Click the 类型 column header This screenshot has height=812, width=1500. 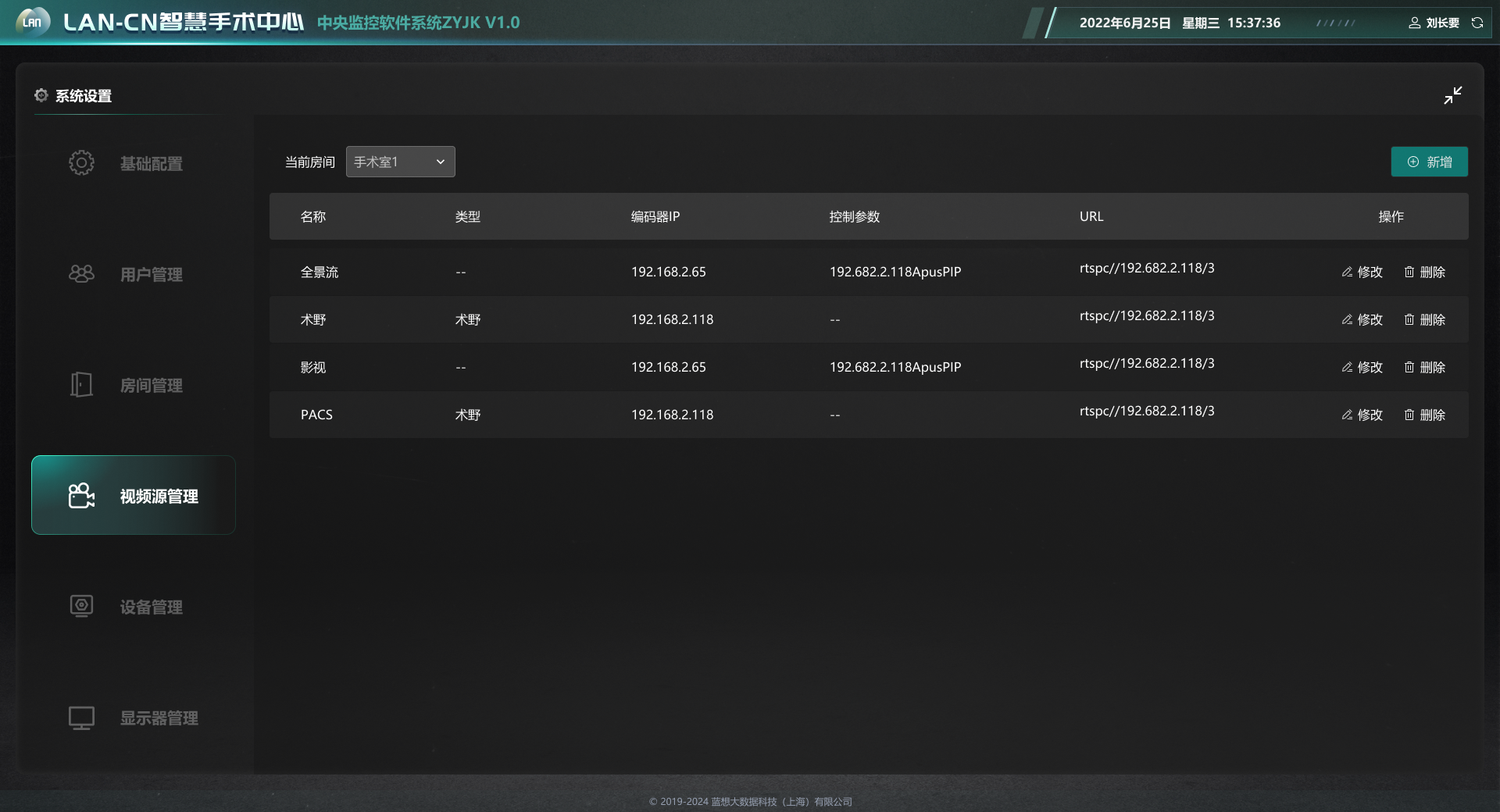468,216
